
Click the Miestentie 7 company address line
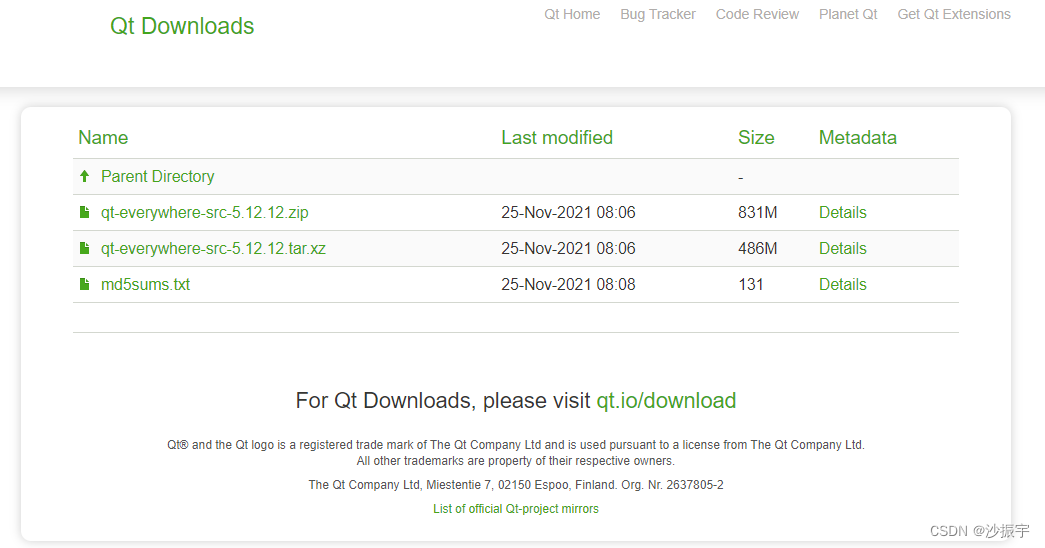(516, 485)
